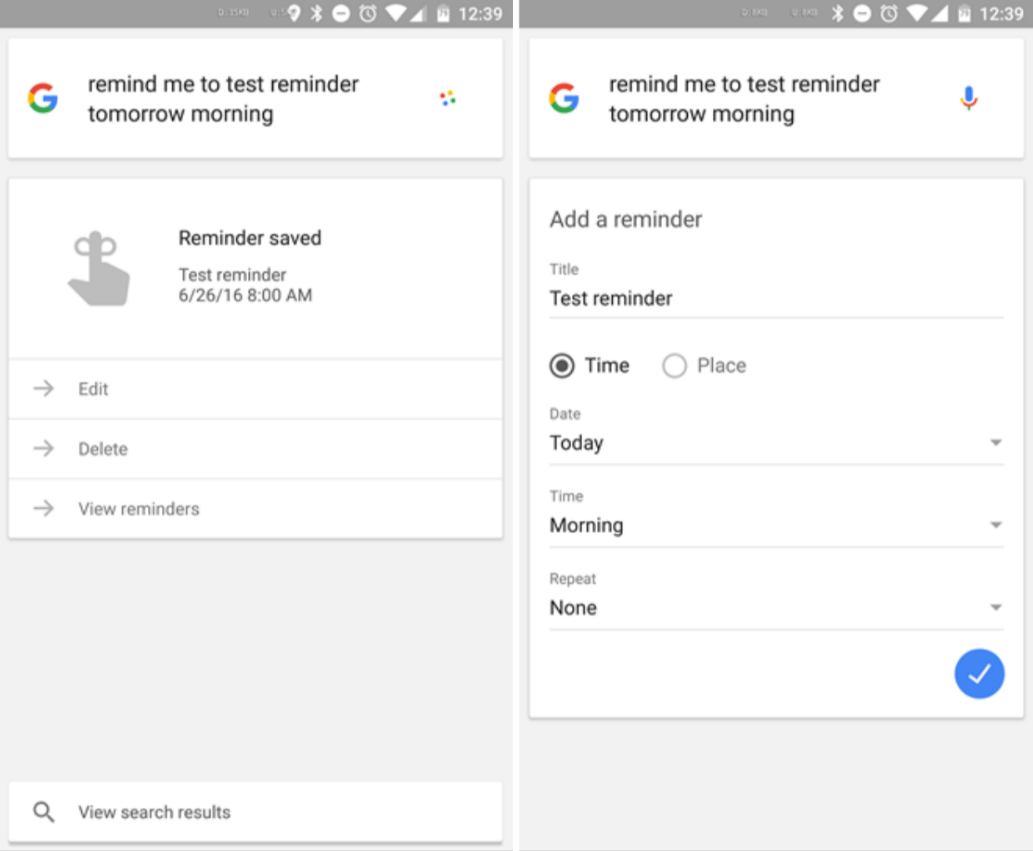Screen dimensions: 1033x851
Task: Select the Place radio button
Action: point(675,366)
